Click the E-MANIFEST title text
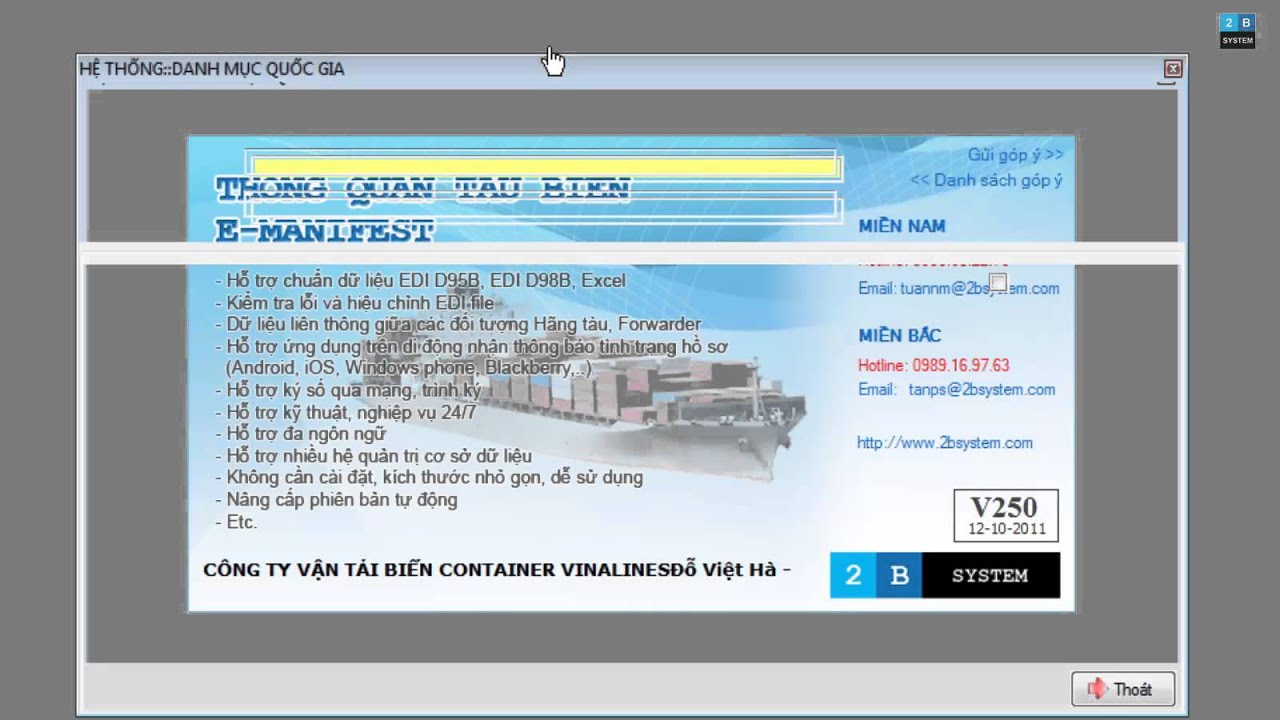The image size is (1280, 720). (324, 231)
